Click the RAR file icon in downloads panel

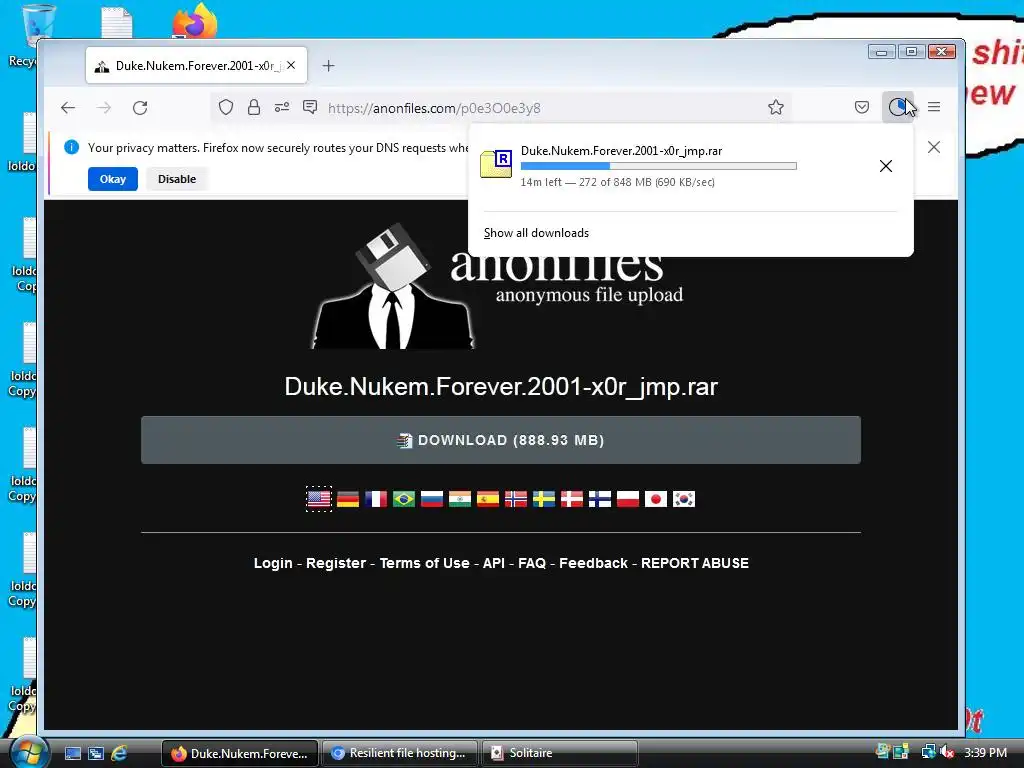click(496, 164)
